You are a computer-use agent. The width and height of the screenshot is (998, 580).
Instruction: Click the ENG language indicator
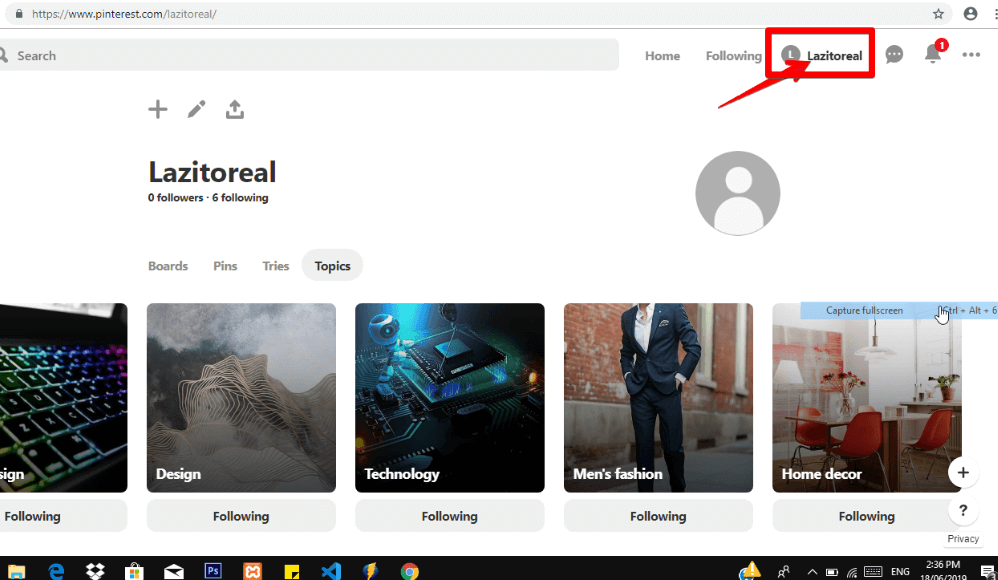tap(900, 572)
